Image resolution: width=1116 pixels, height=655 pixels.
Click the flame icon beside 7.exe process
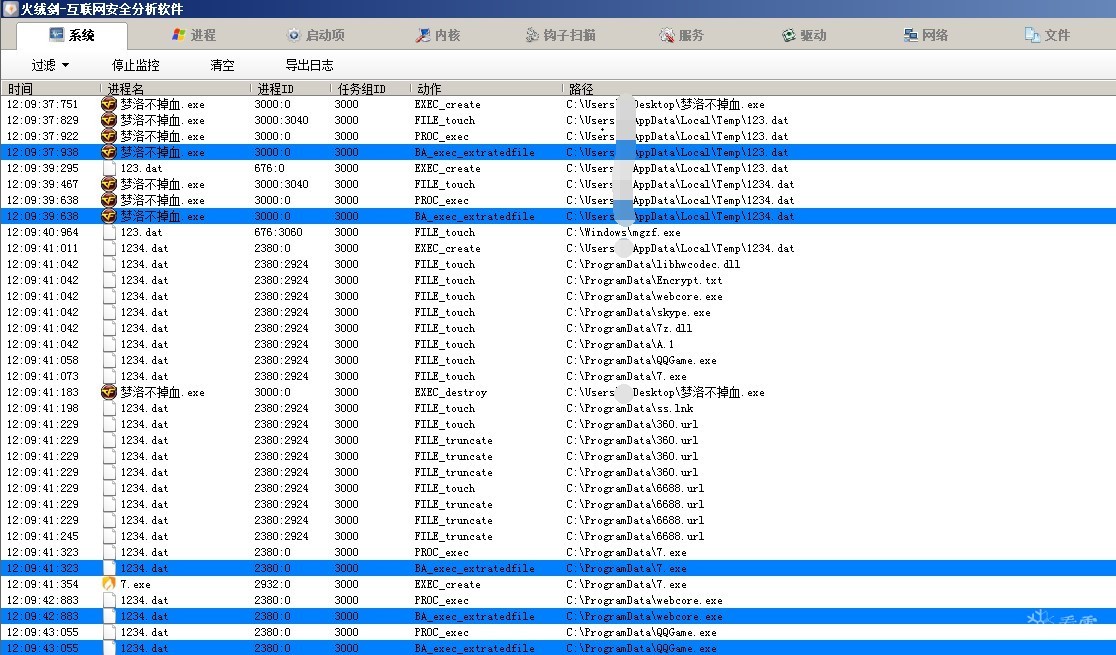click(109, 585)
